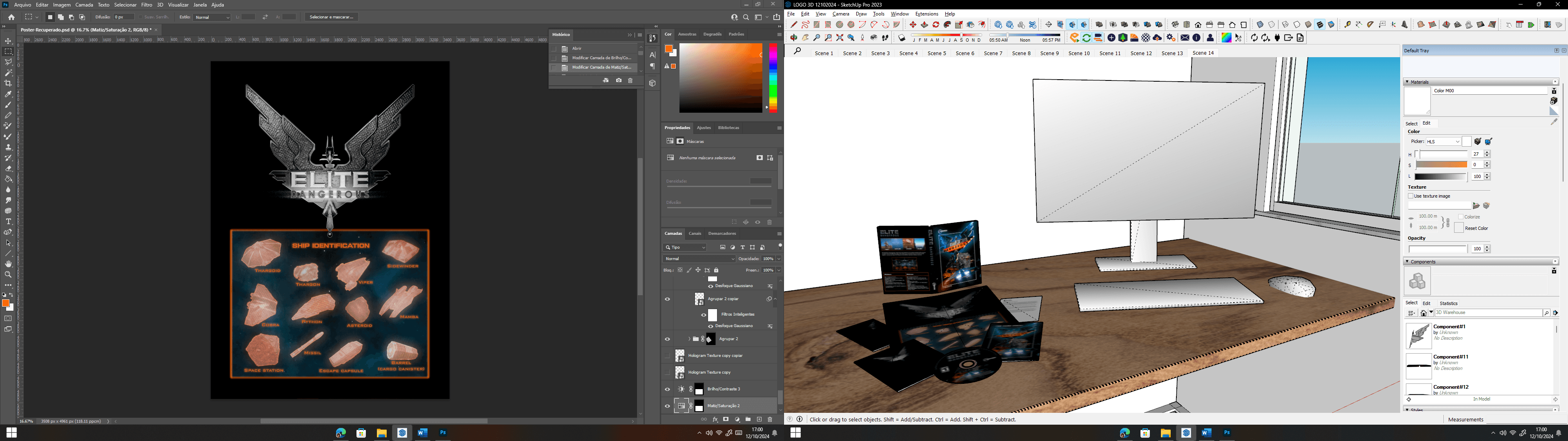This screenshot has width=1568, height=441.
Task: Select the Eraser tool in Photoshop
Action: coord(9,169)
